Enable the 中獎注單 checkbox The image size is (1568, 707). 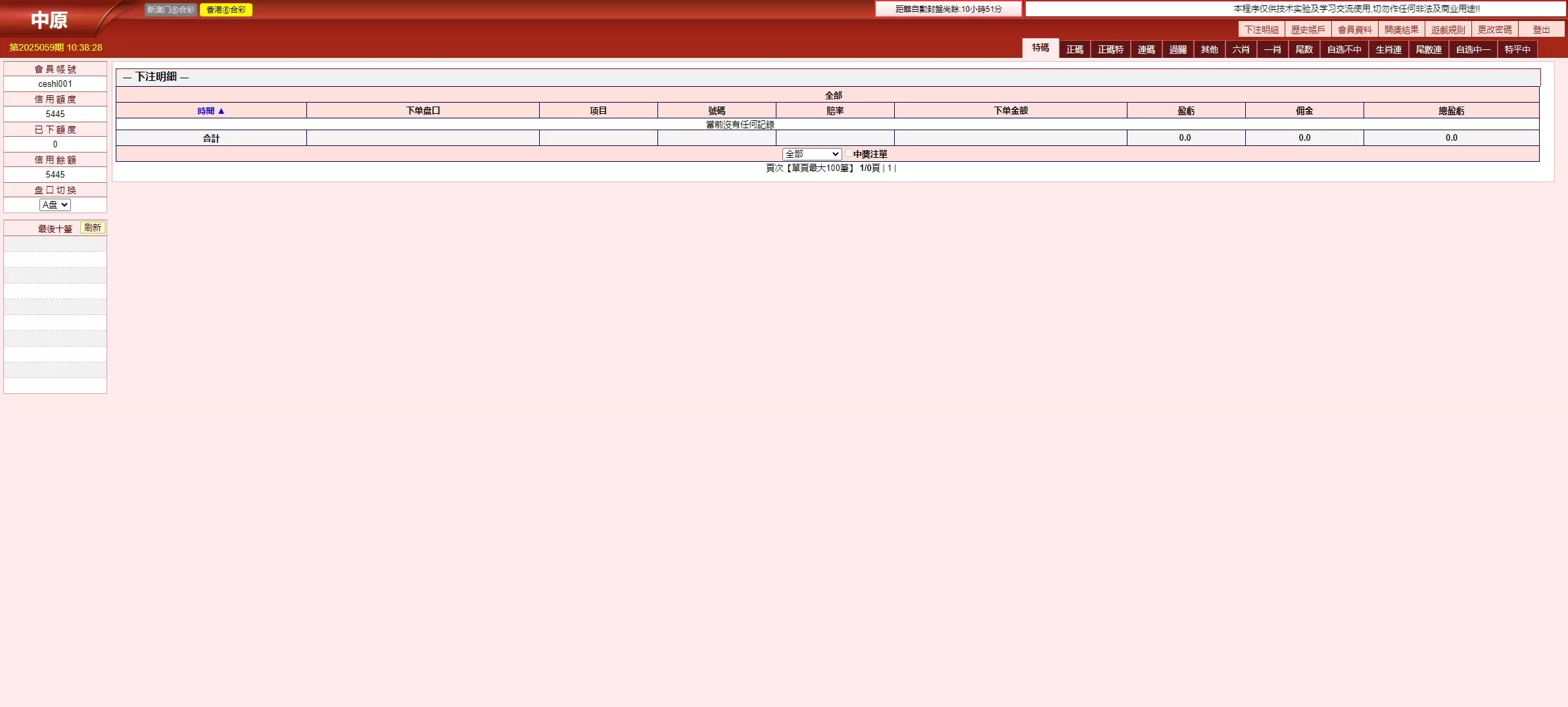click(849, 153)
